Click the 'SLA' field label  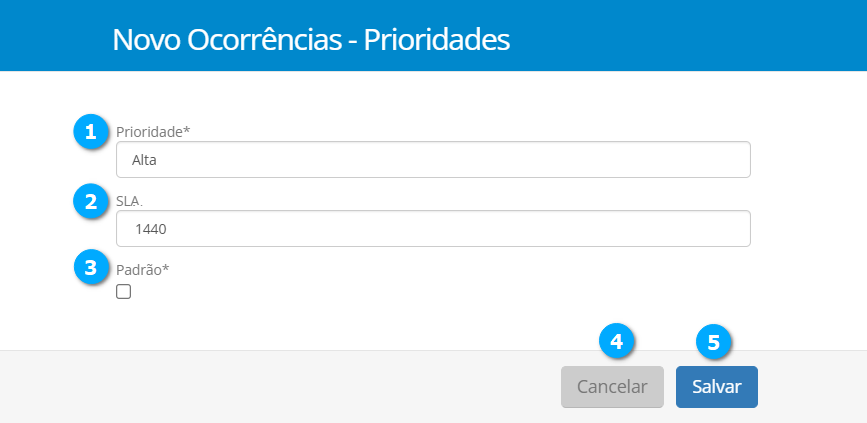pyautogui.click(x=128, y=200)
